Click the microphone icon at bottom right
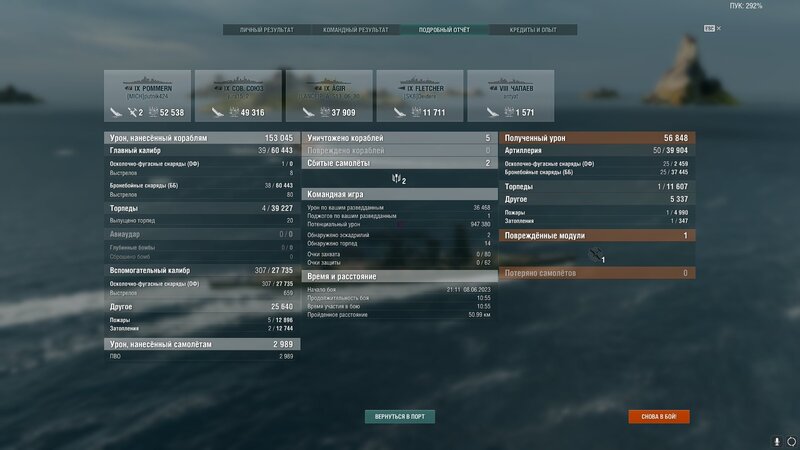This screenshot has width=800, height=450. coord(777,441)
